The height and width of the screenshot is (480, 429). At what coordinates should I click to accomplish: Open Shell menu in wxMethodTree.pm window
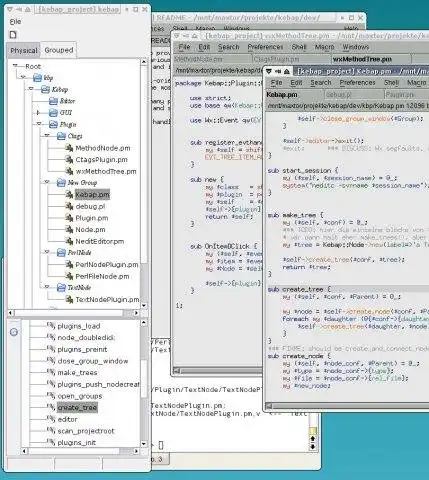point(299,47)
